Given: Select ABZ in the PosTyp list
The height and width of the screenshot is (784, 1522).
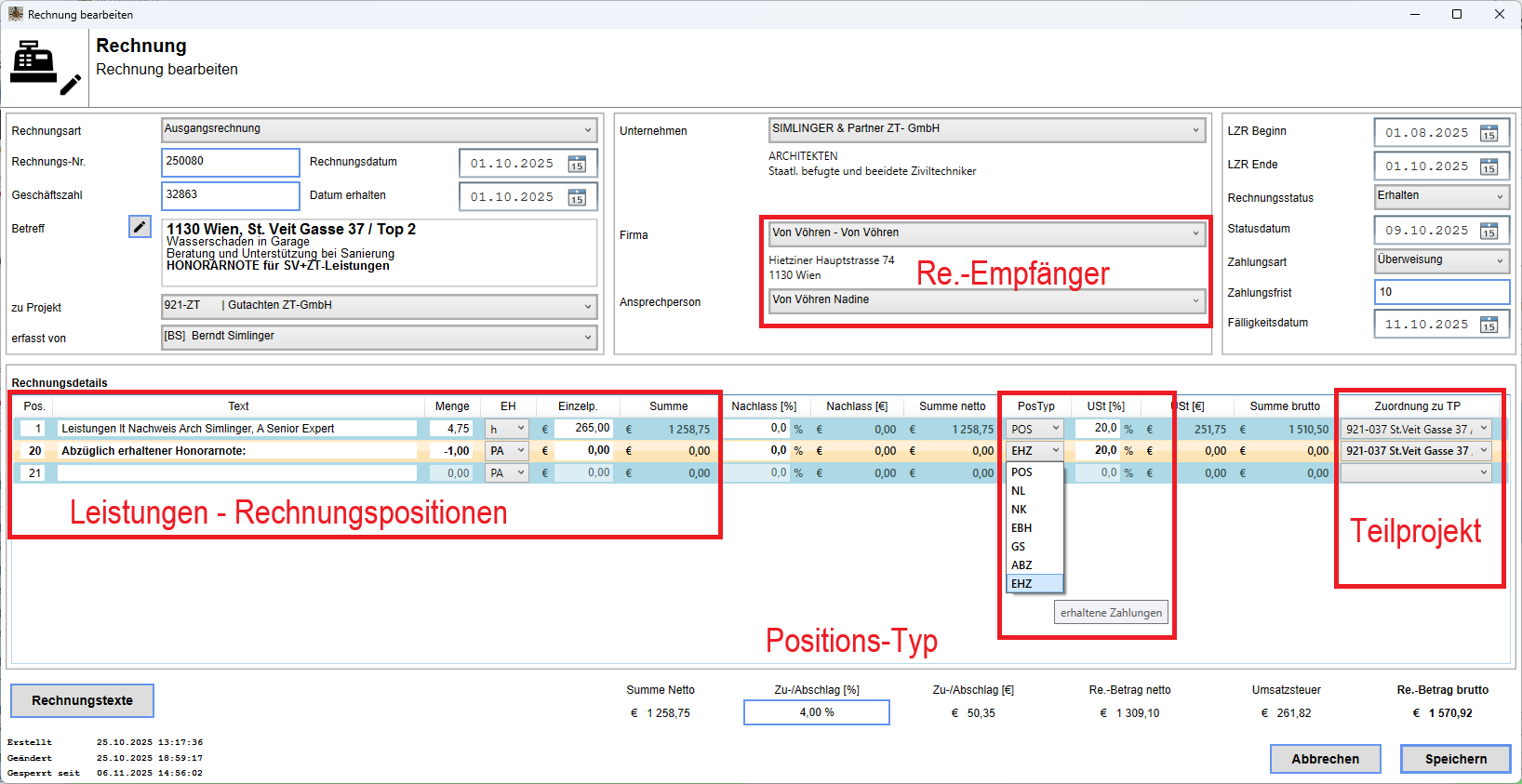Looking at the screenshot, I should click(1022, 565).
